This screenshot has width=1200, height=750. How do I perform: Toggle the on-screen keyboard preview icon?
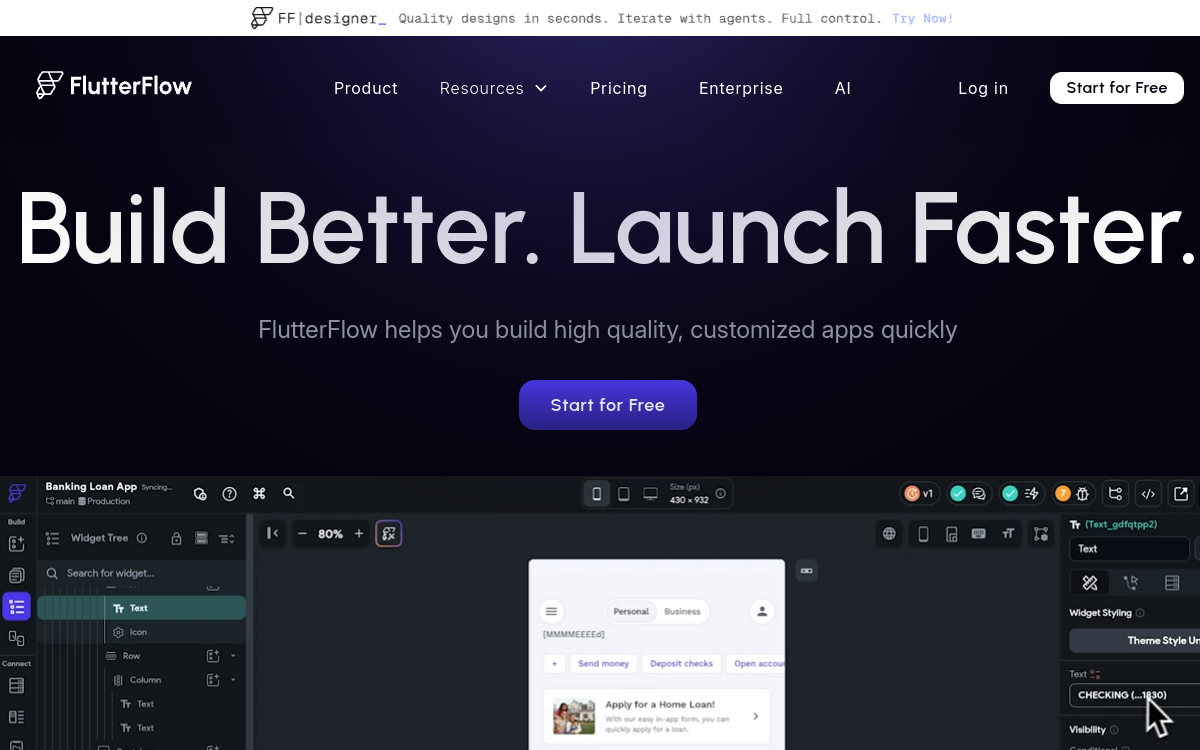[979, 534]
